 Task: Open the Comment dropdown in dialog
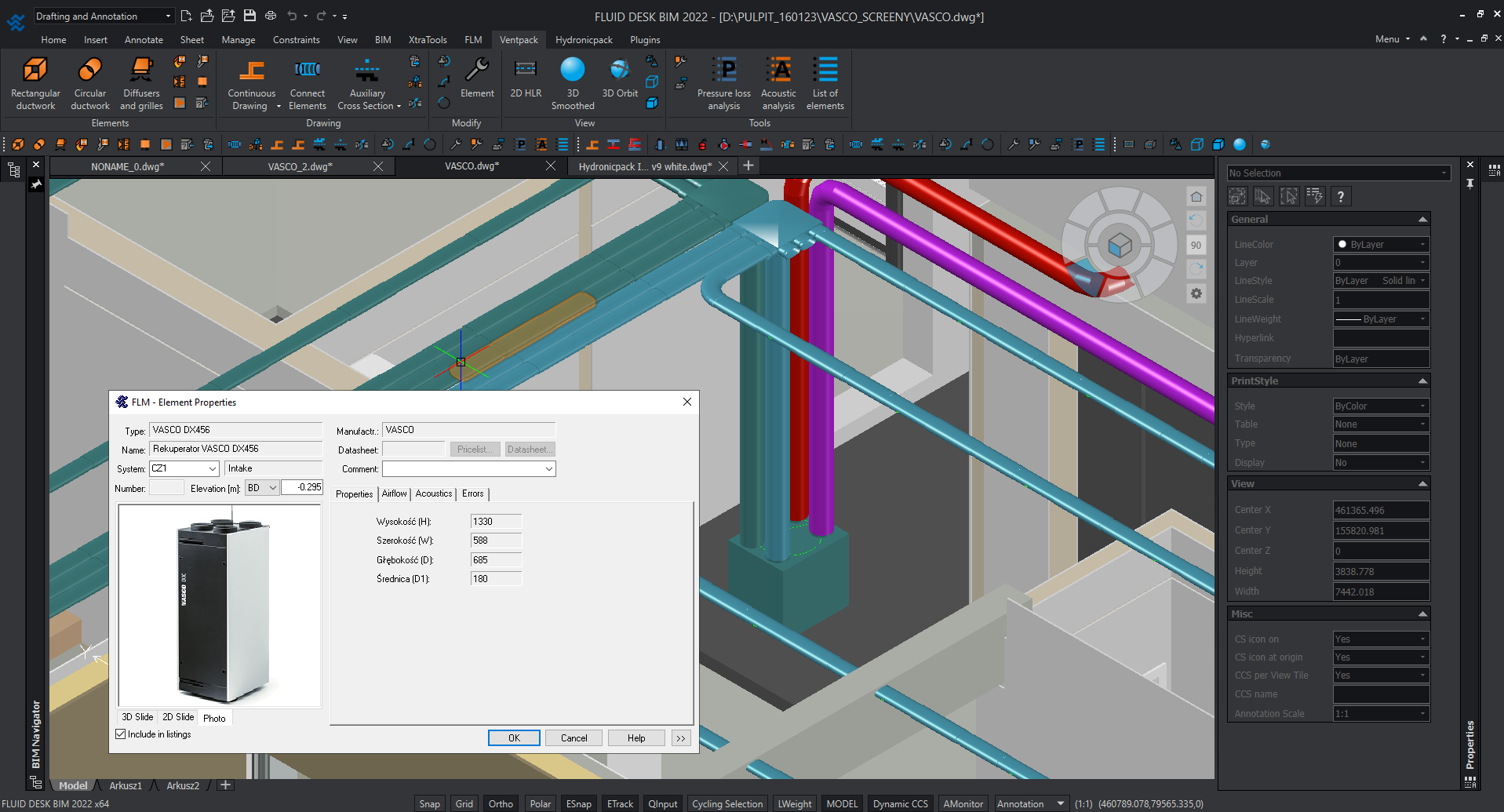pos(548,469)
